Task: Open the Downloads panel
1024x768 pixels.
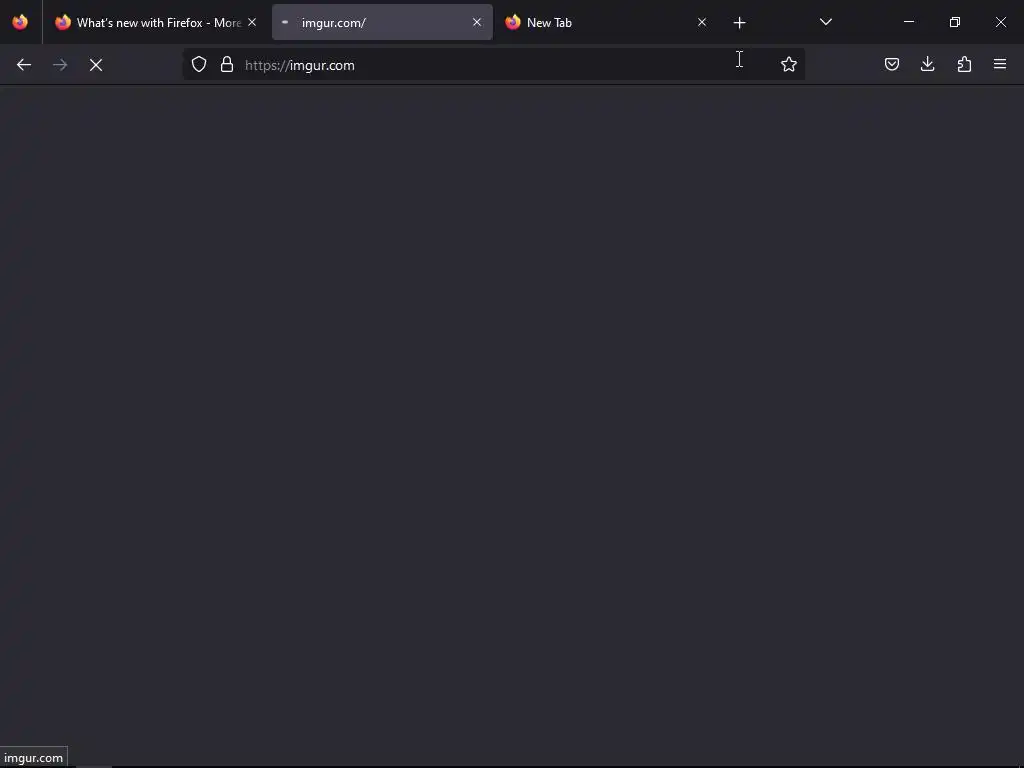Action: click(928, 64)
